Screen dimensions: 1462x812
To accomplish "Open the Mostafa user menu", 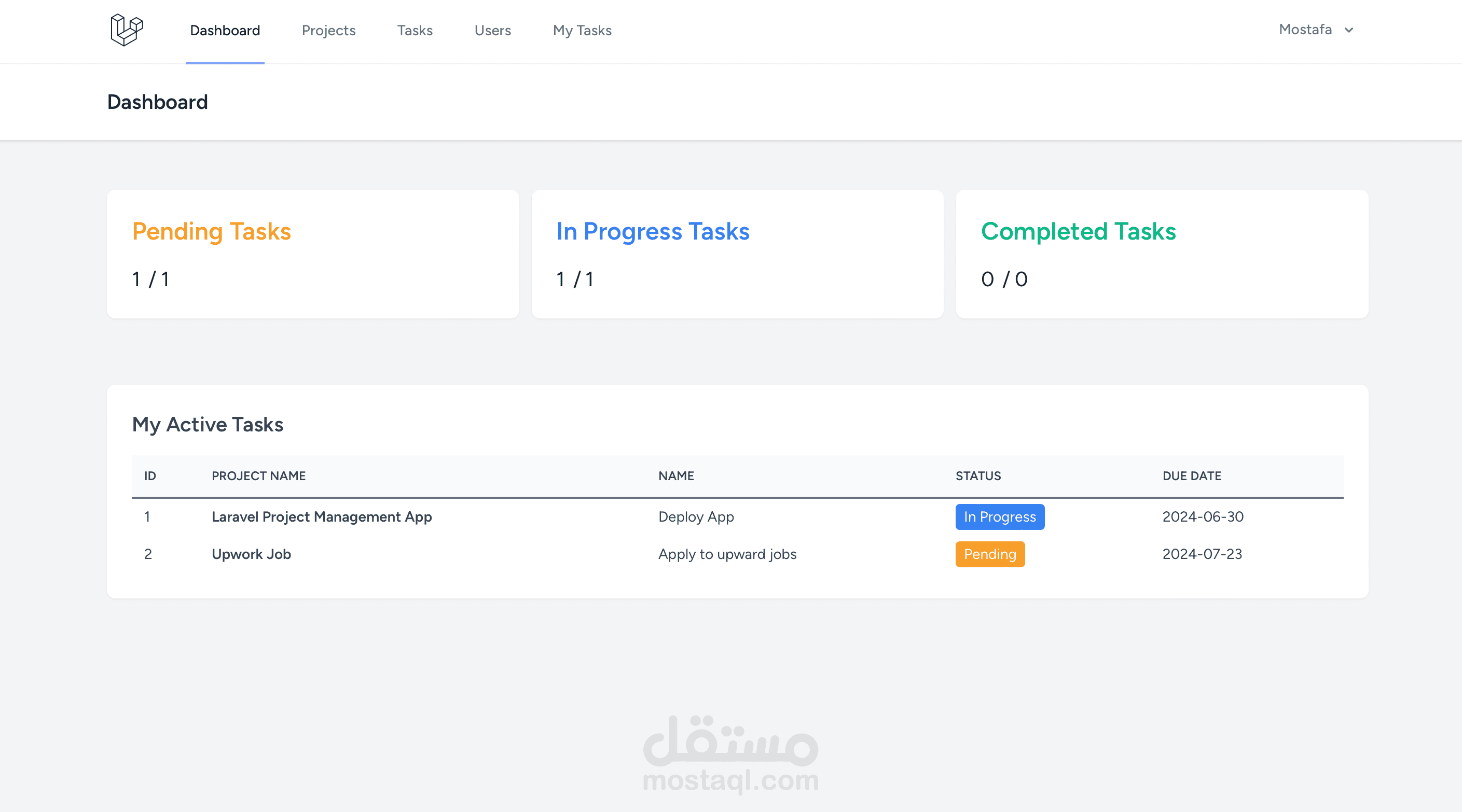I will [x=1316, y=30].
